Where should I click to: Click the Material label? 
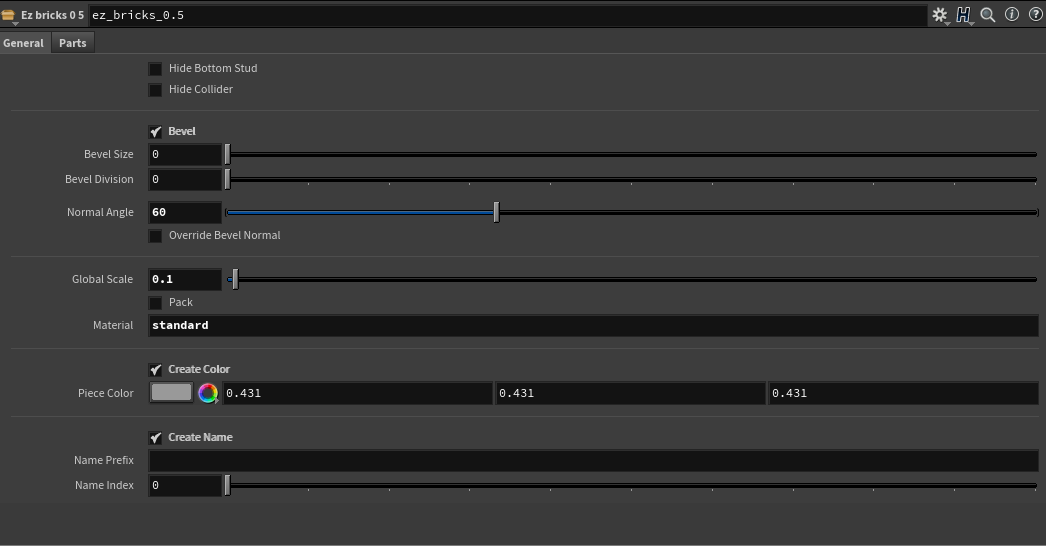(113, 325)
